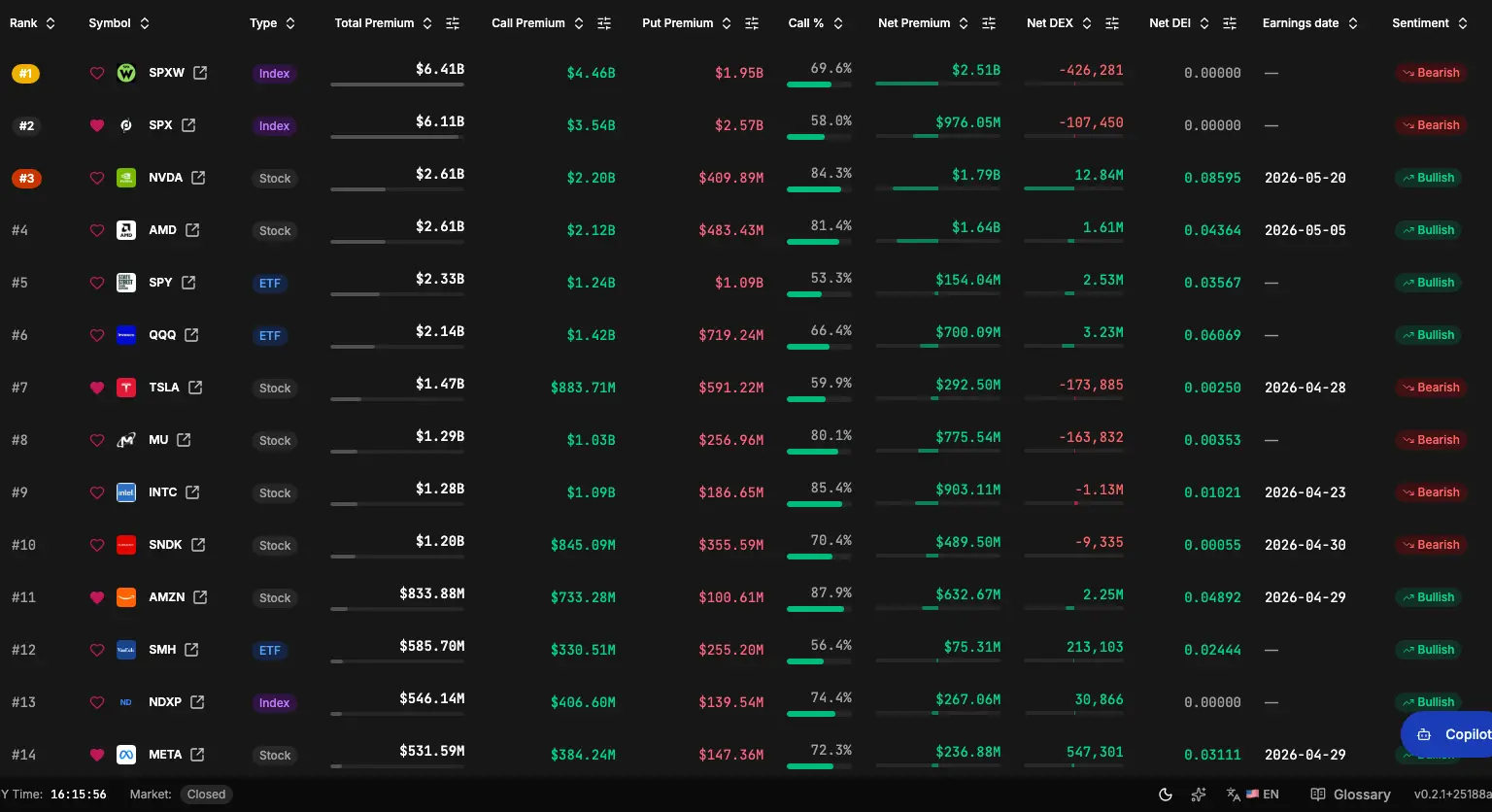Image resolution: width=1492 pixels, height=812 pixels.
Task: Click the ETF type badge for SPY
Action: tap(270, 284)
